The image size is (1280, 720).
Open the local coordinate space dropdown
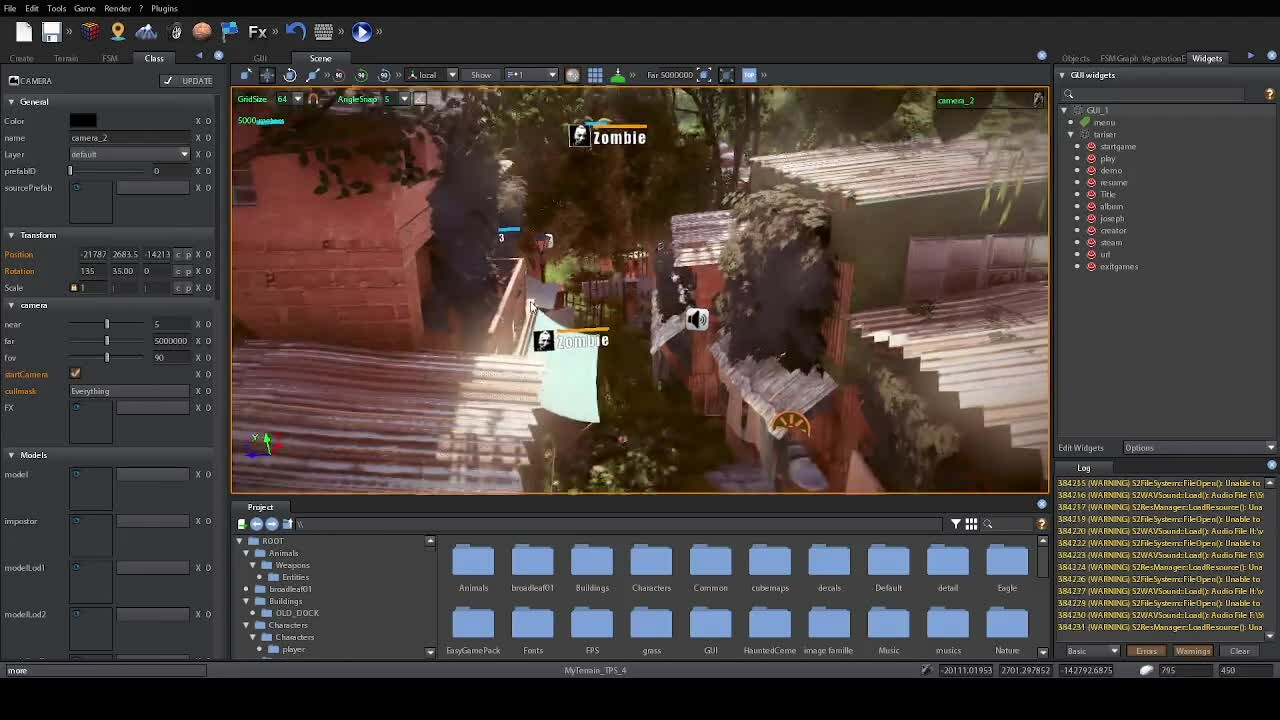coord(432,75)
